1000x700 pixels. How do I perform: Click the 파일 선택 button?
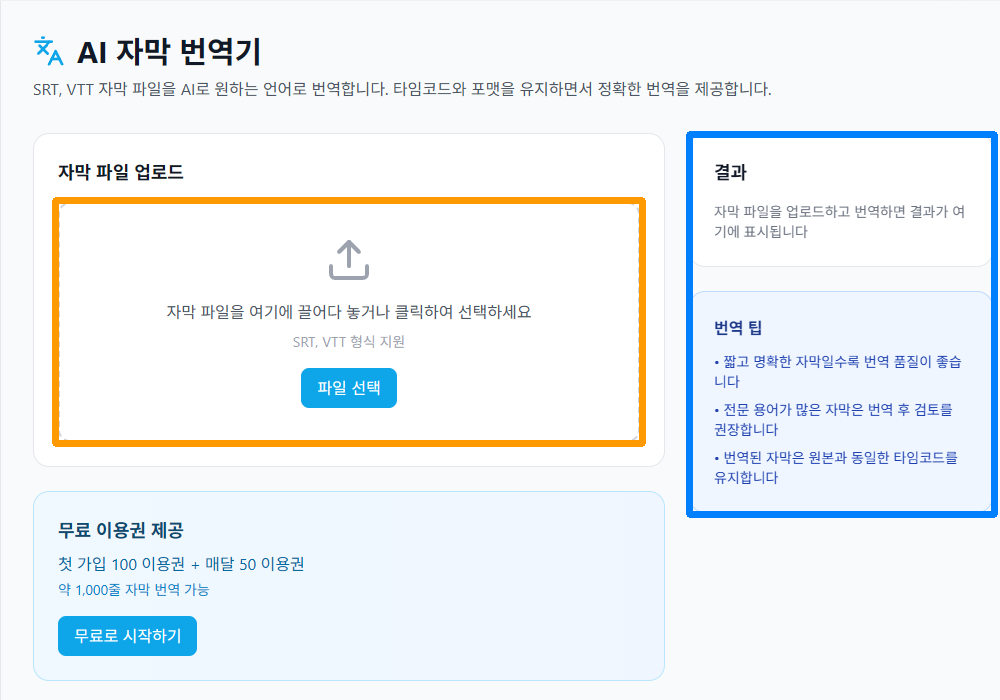coord(349,388)
